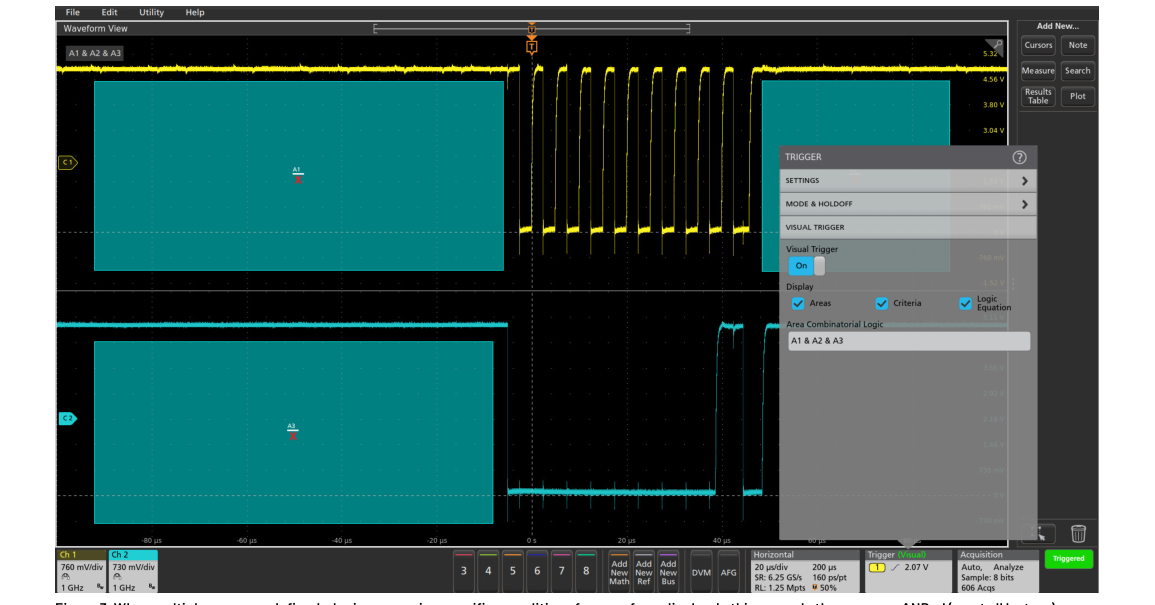Viewport: 1155px width, 605px height.
Task: Click the trash can delete icon
Action: tap(1078, 533)
